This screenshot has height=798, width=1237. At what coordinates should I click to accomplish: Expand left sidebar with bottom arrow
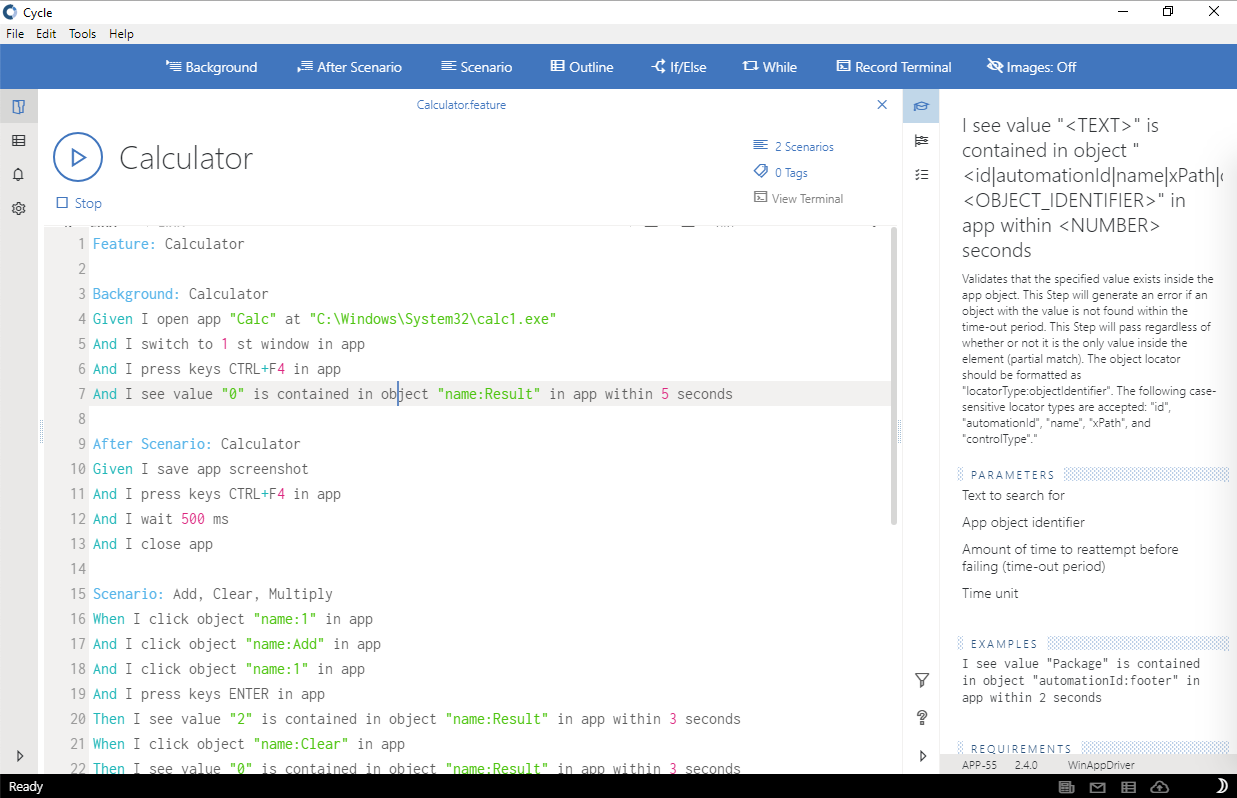click(19, 756)
